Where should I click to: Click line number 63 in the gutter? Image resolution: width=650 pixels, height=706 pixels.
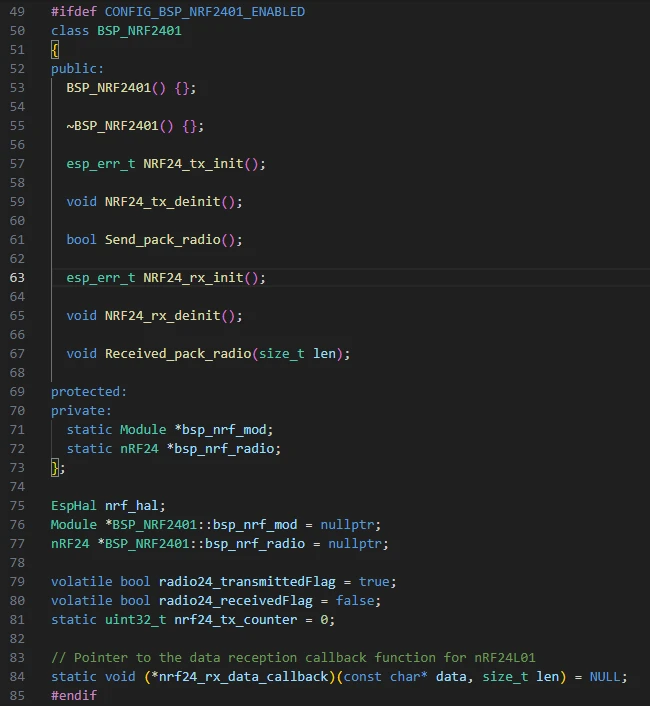[17, 278]
